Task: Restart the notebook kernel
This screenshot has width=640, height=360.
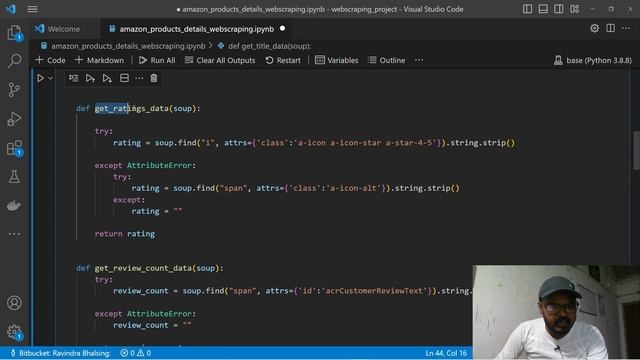Action: (x=283, y=60)
